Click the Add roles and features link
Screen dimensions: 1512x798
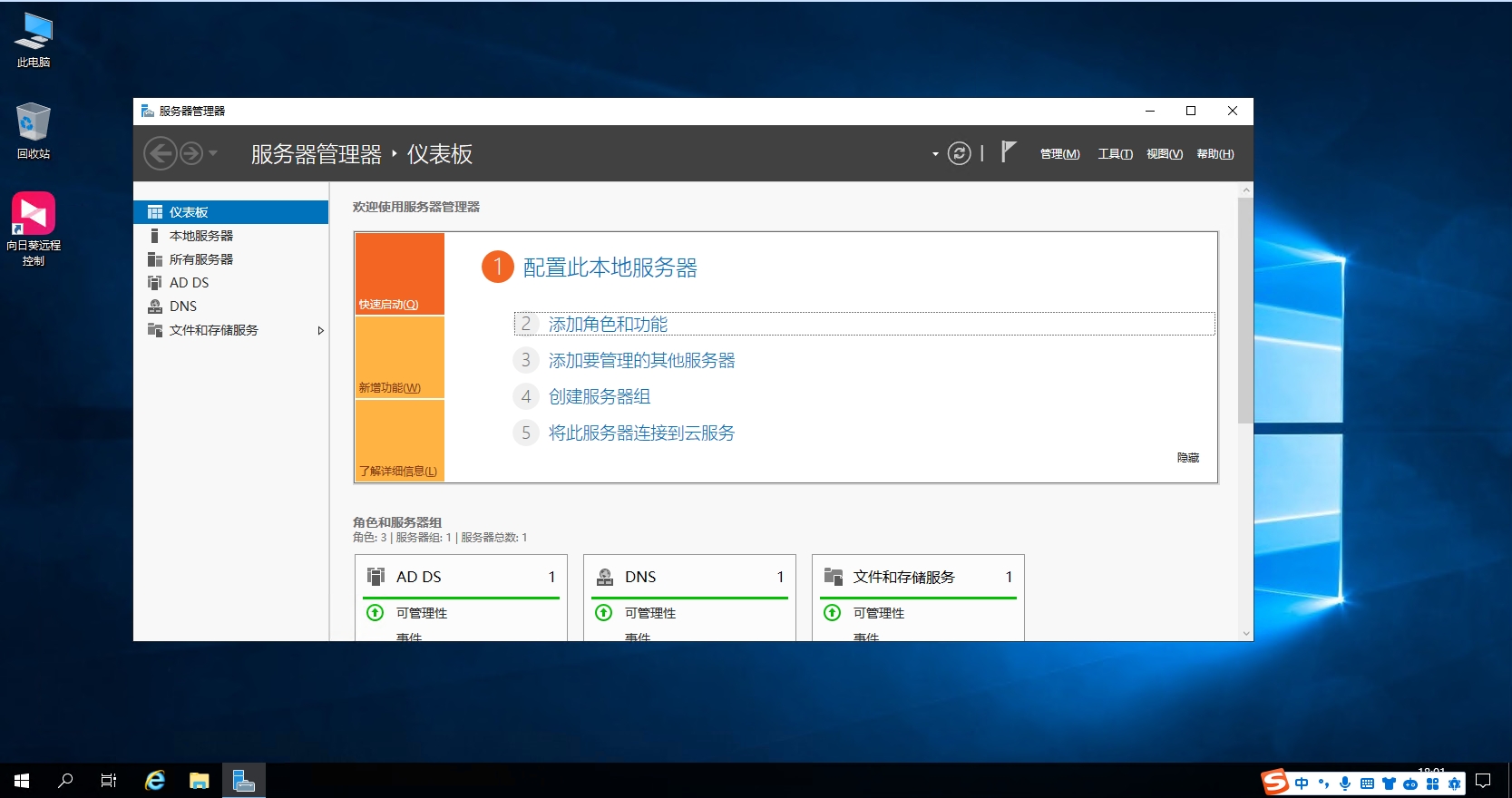click(x=608, y=324)
